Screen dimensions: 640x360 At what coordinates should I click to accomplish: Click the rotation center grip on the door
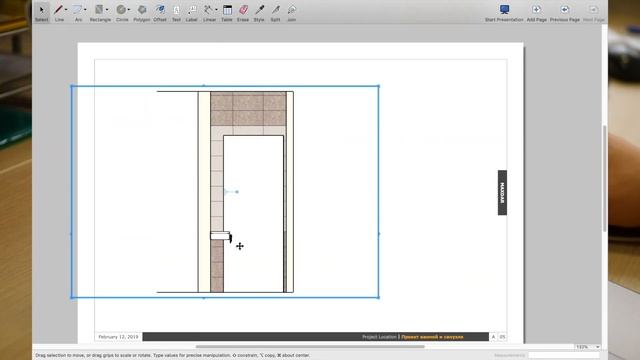point(225,191)
